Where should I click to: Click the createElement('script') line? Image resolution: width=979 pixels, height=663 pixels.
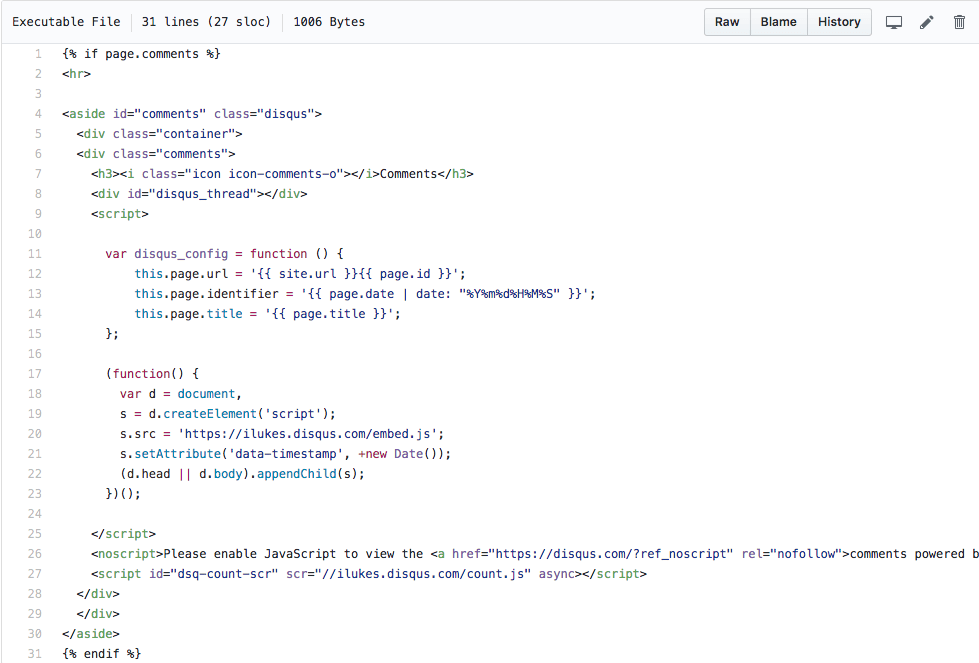228,414
